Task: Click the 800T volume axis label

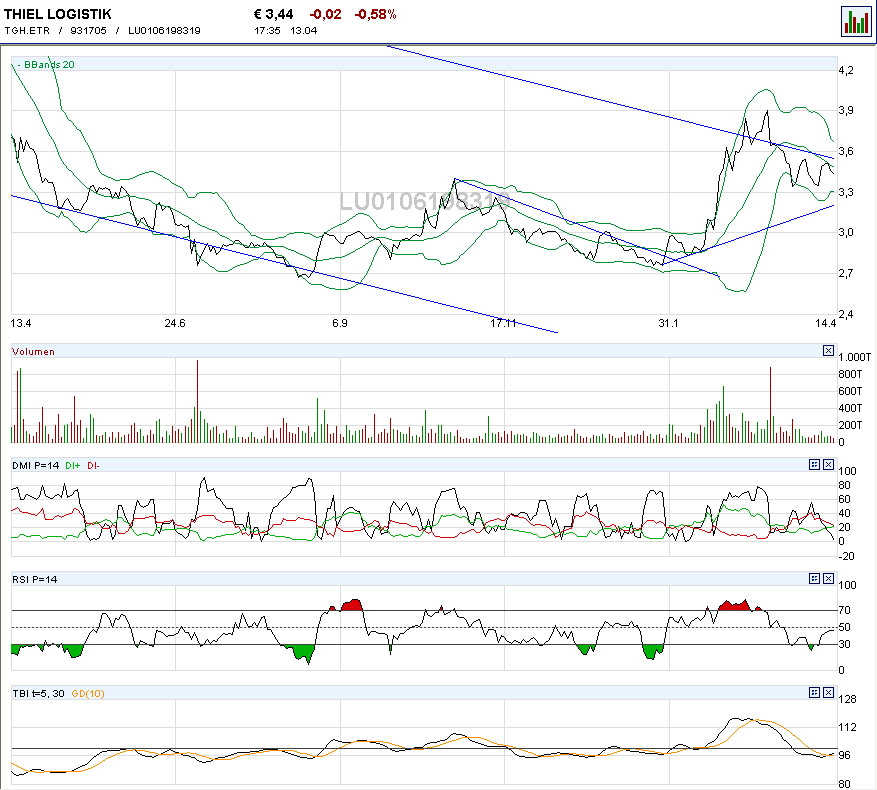Action: point(850,374)
